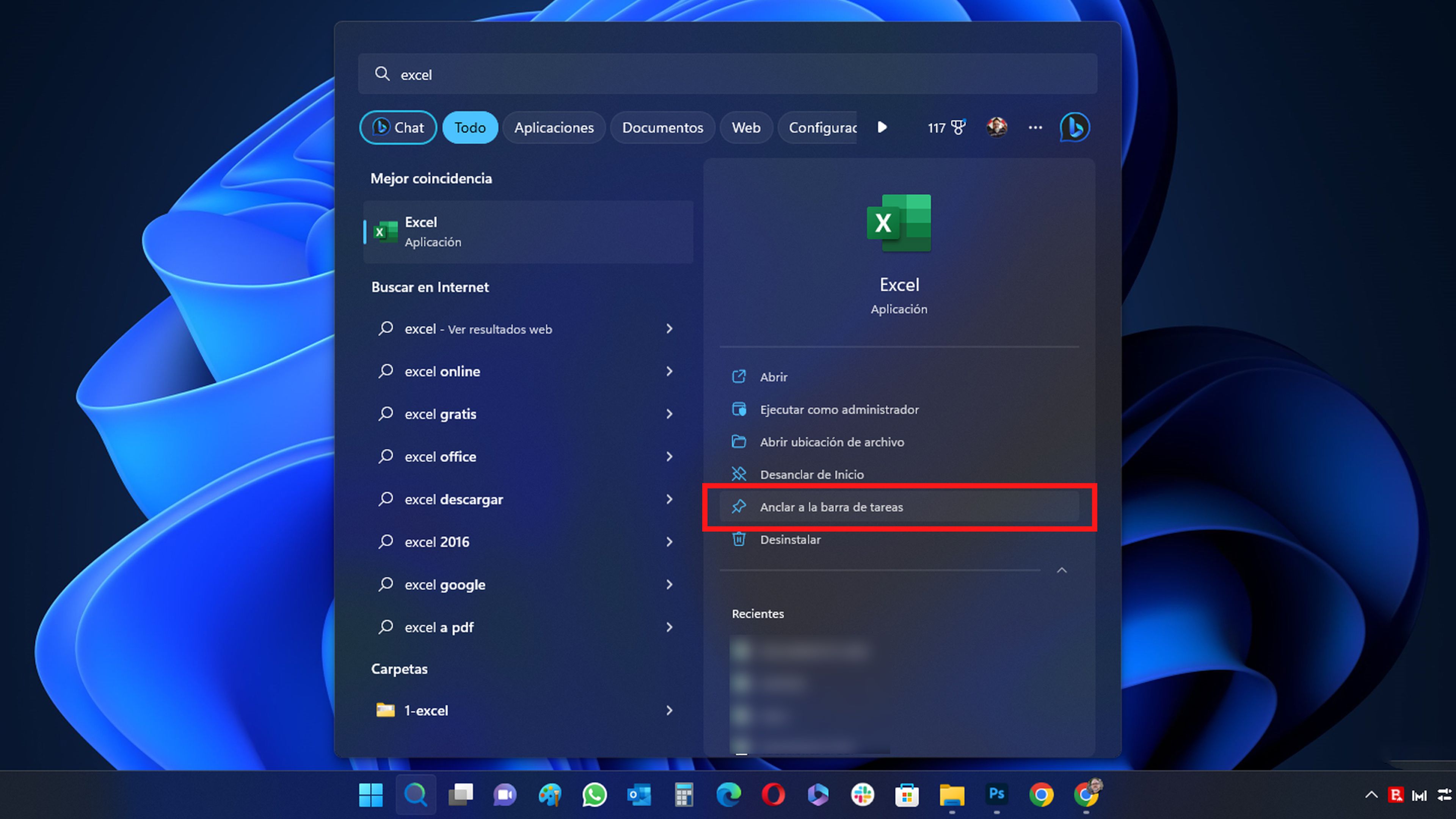The image size is (1456, 819).
Task: Click 'Desinstalar' to uninstall Excel
Action: tap(790, 539)
